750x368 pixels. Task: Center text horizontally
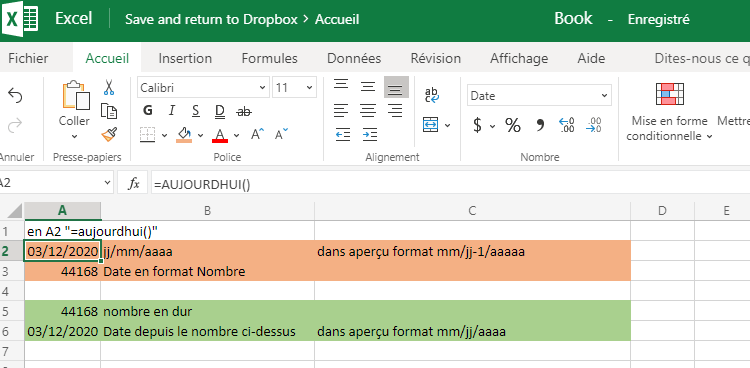(x=368, y=111)
